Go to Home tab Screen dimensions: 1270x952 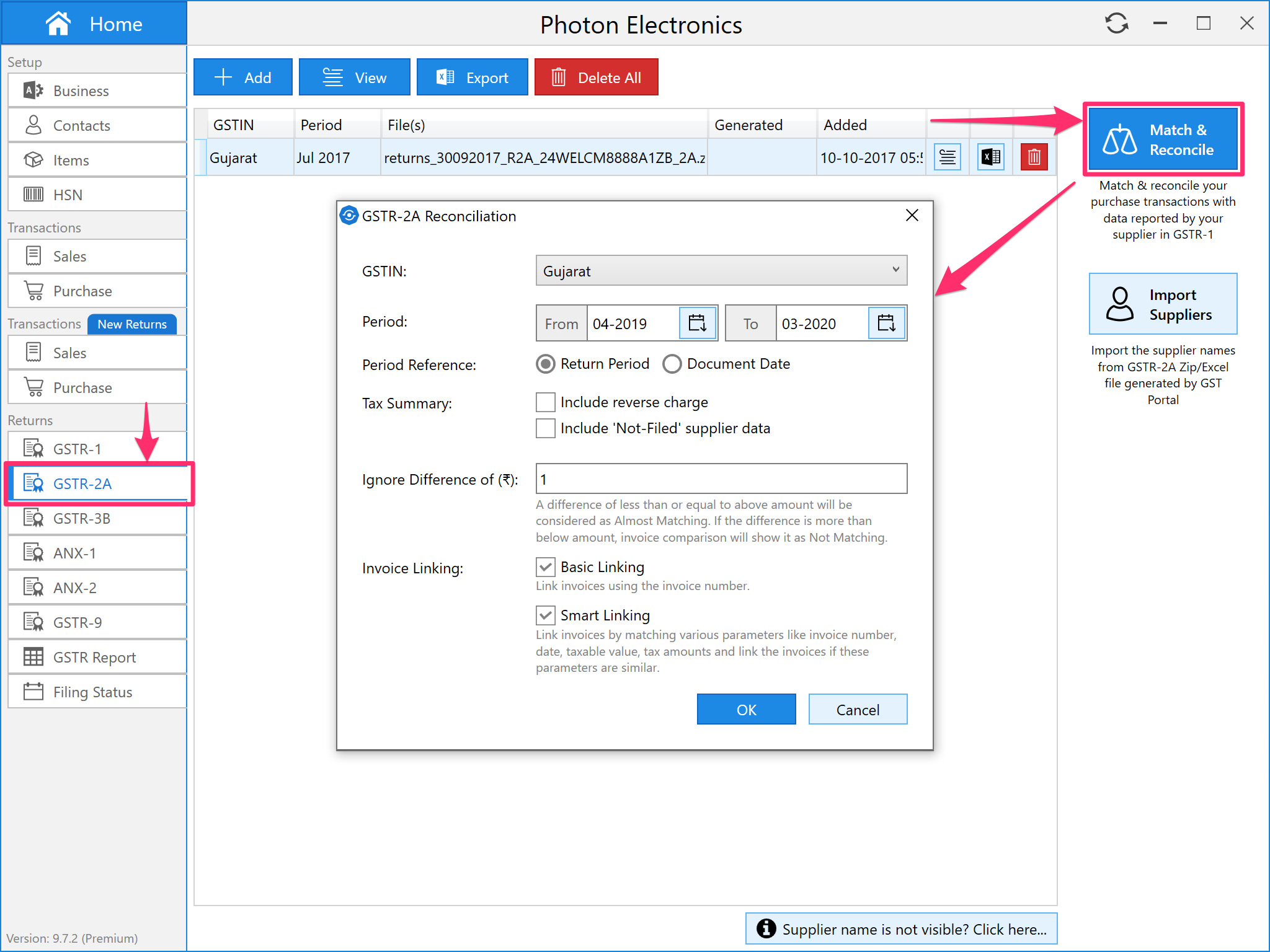(94, 24)
